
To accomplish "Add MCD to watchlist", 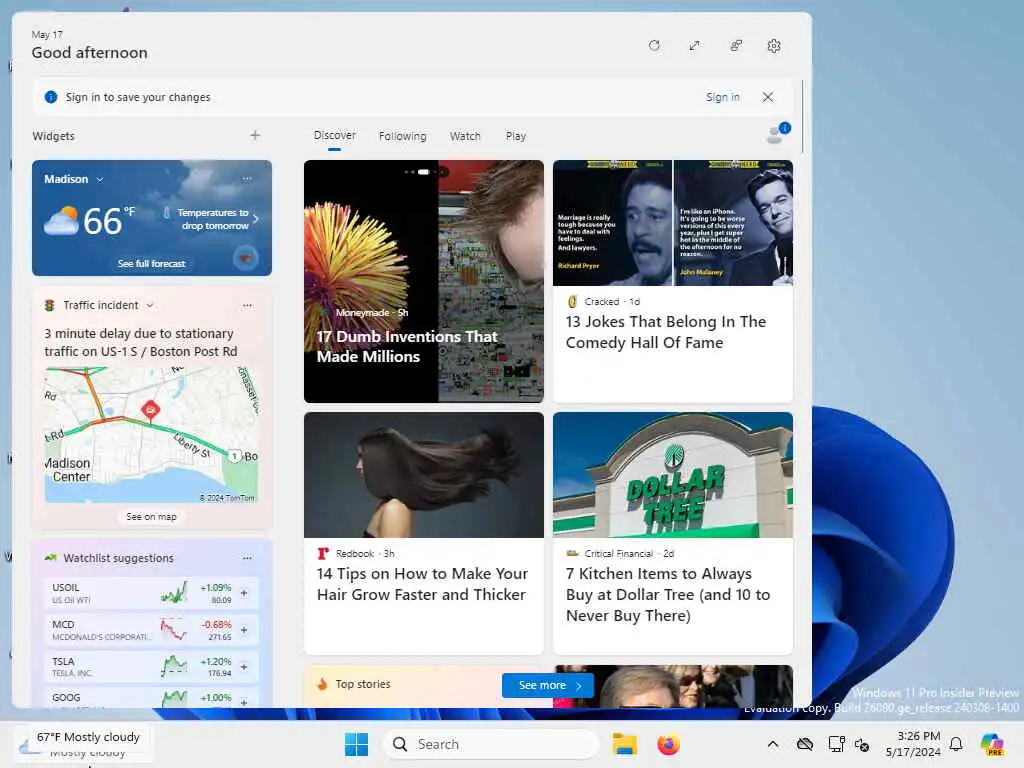I will click(x=244, y=630).
